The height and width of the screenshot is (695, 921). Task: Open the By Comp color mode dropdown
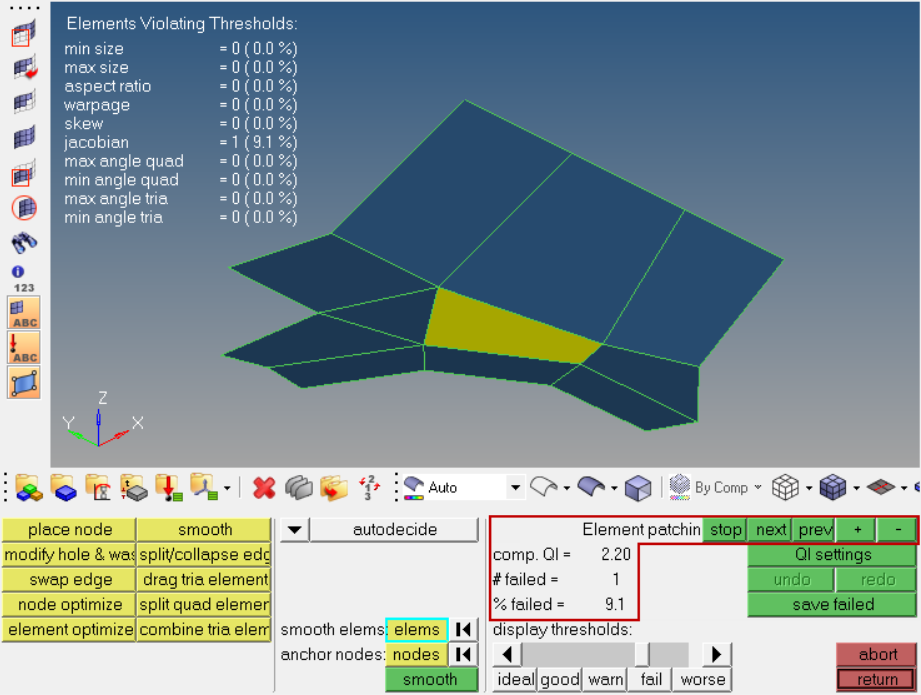758,488
